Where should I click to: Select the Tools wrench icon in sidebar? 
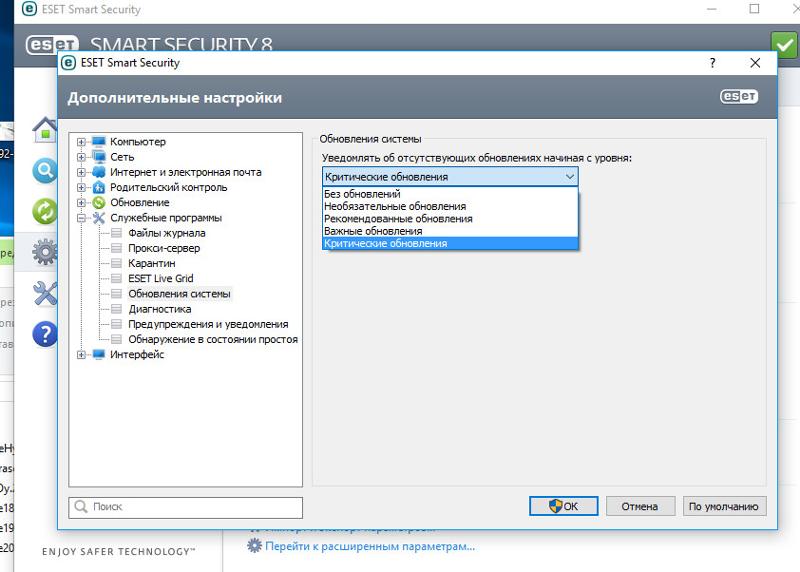tap(45, 293)
